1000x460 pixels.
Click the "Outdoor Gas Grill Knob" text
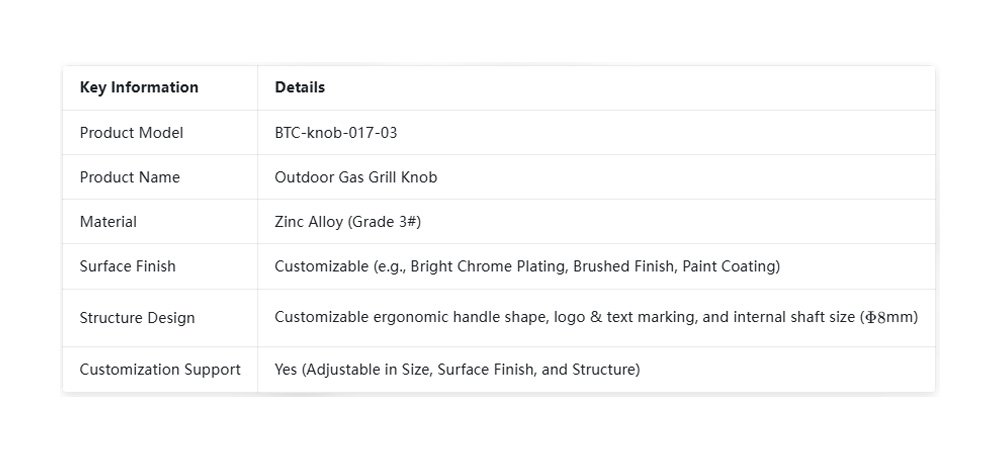click(x=356, y=177)
